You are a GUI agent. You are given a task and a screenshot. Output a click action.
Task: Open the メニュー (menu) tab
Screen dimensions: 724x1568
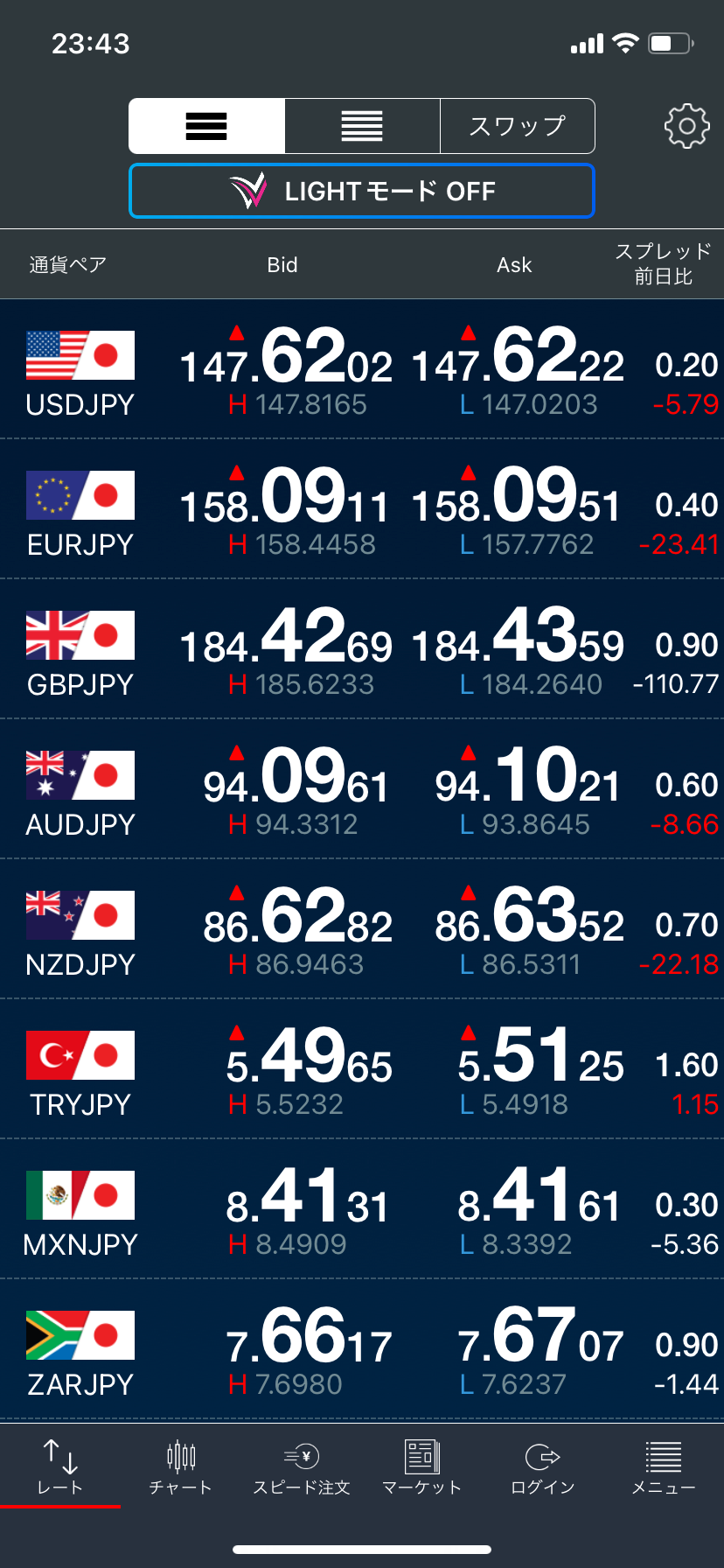(663, 1467)
